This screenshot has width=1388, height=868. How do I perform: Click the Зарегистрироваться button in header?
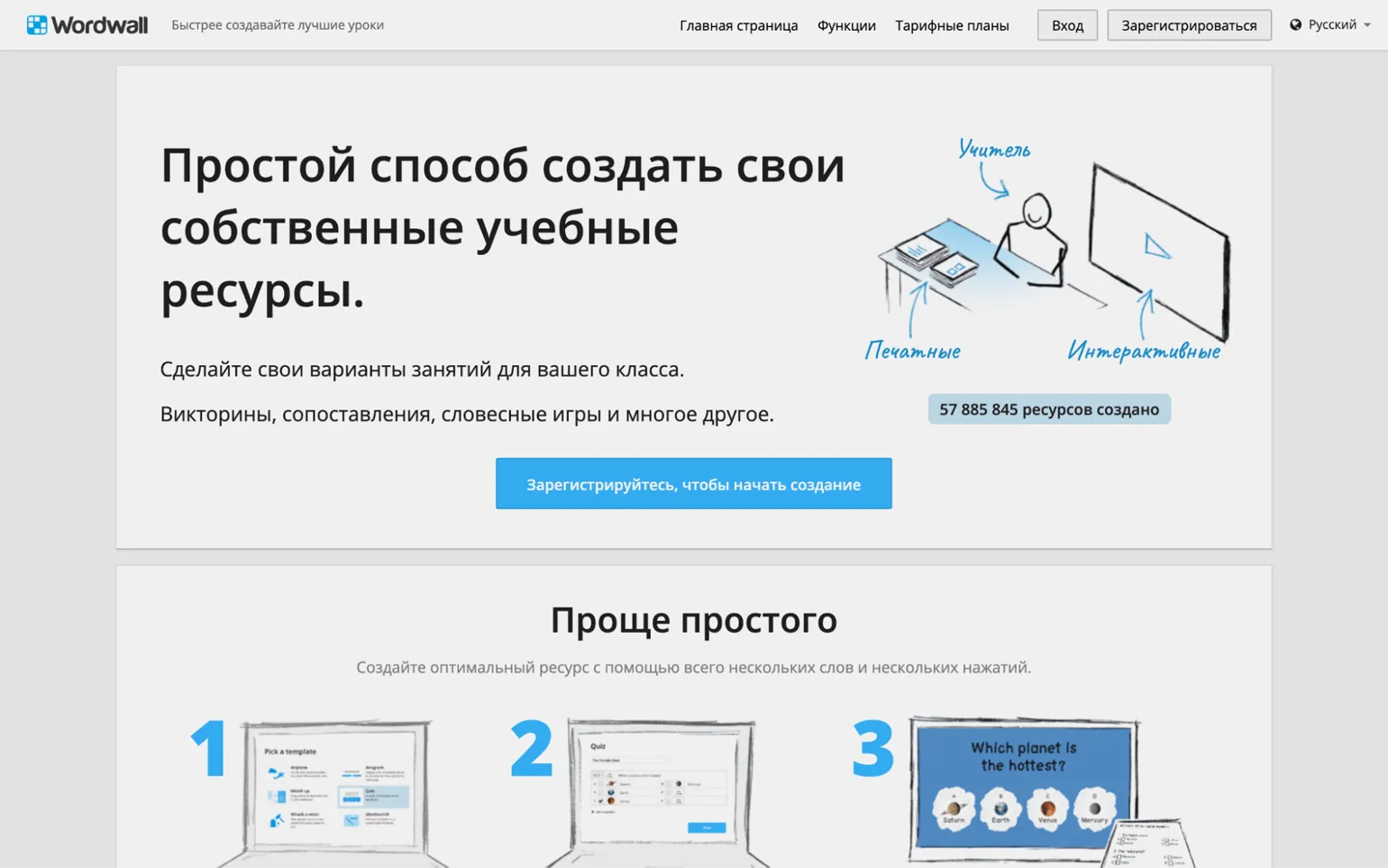pos(1188,25)
